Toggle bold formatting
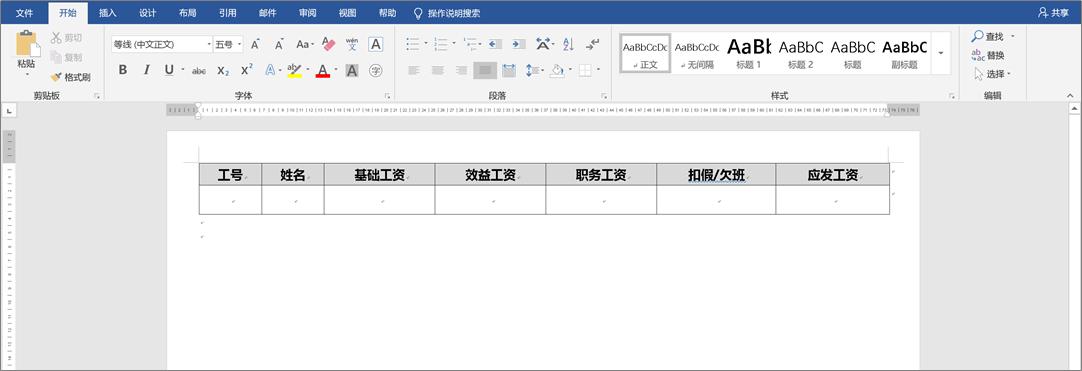 (123, 70)
